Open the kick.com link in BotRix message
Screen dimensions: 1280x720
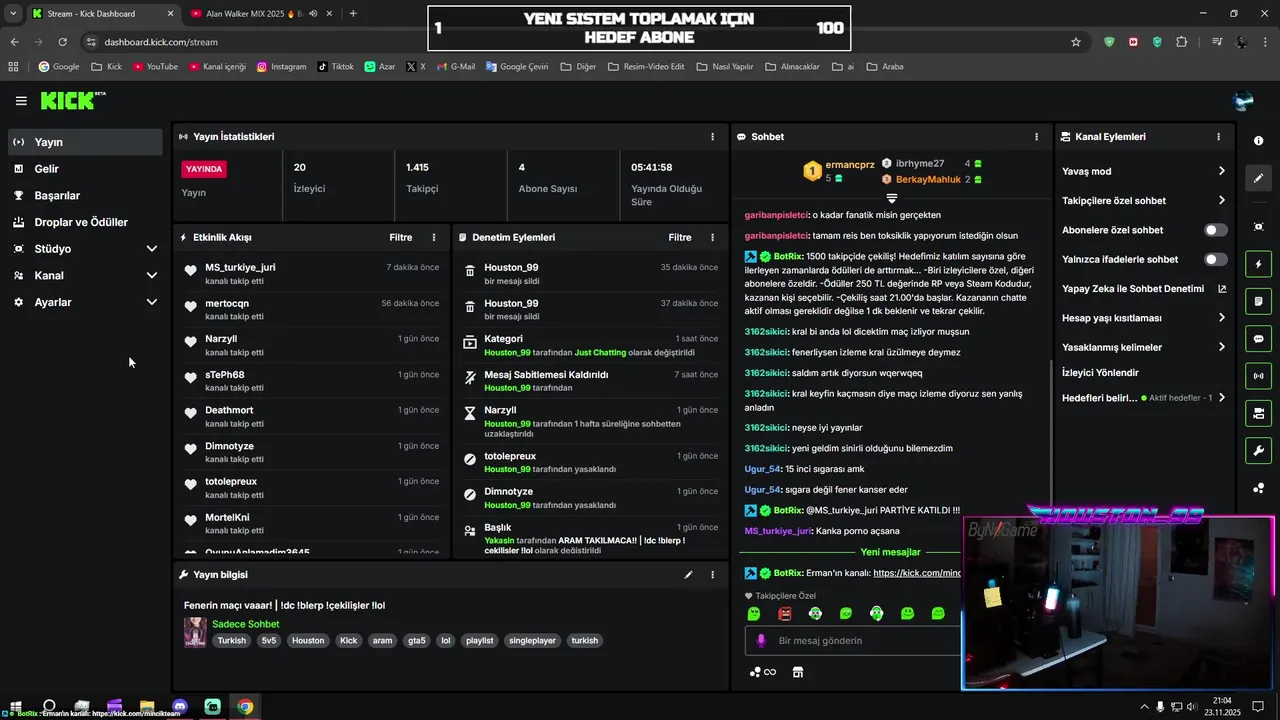[x=917, y=573]
